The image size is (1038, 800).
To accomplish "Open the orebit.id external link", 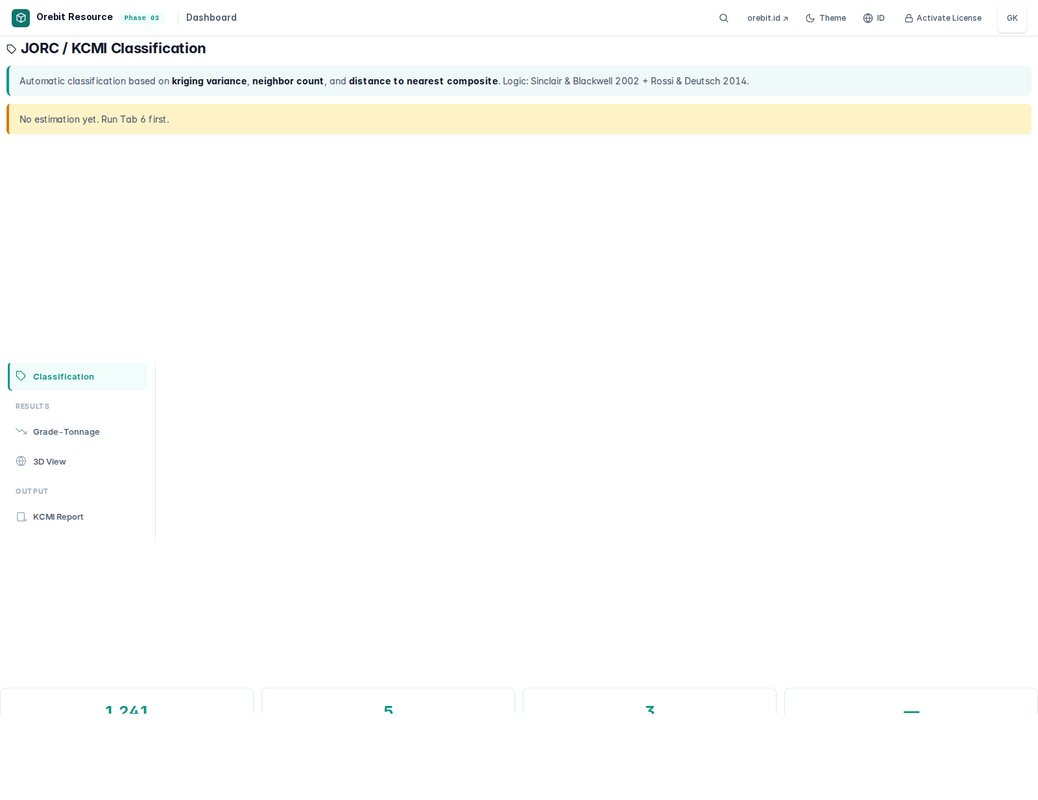I will coord(768,18).
